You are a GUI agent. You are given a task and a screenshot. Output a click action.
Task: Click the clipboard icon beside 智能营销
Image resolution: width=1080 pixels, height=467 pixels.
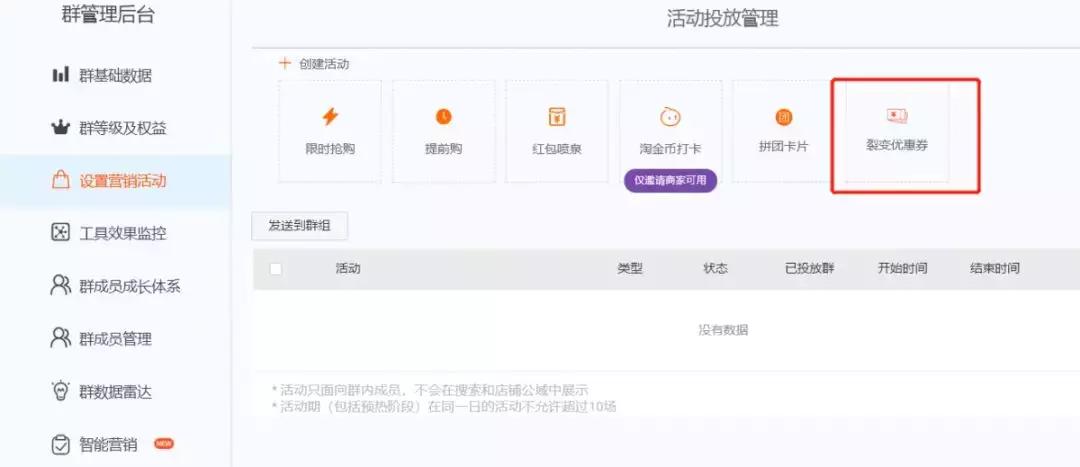[x=61, y=444]
